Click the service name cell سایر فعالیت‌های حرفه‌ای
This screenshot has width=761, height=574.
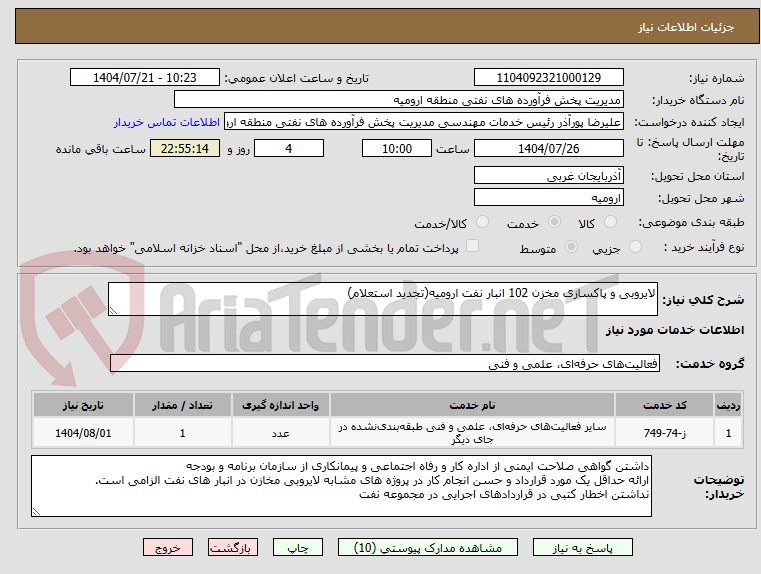click(472, 433)
